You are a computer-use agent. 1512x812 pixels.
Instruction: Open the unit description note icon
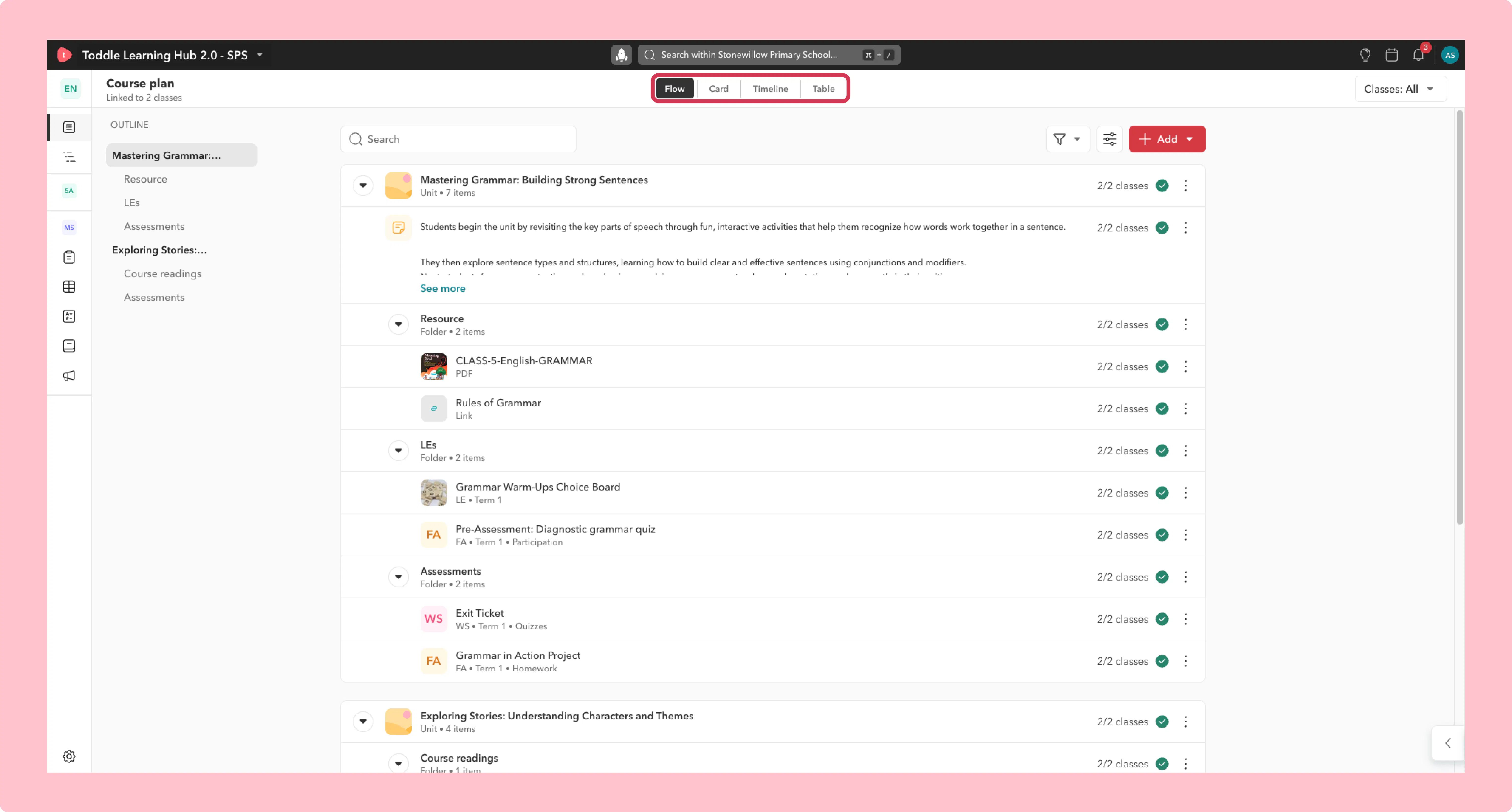click(x=398, y=228)
